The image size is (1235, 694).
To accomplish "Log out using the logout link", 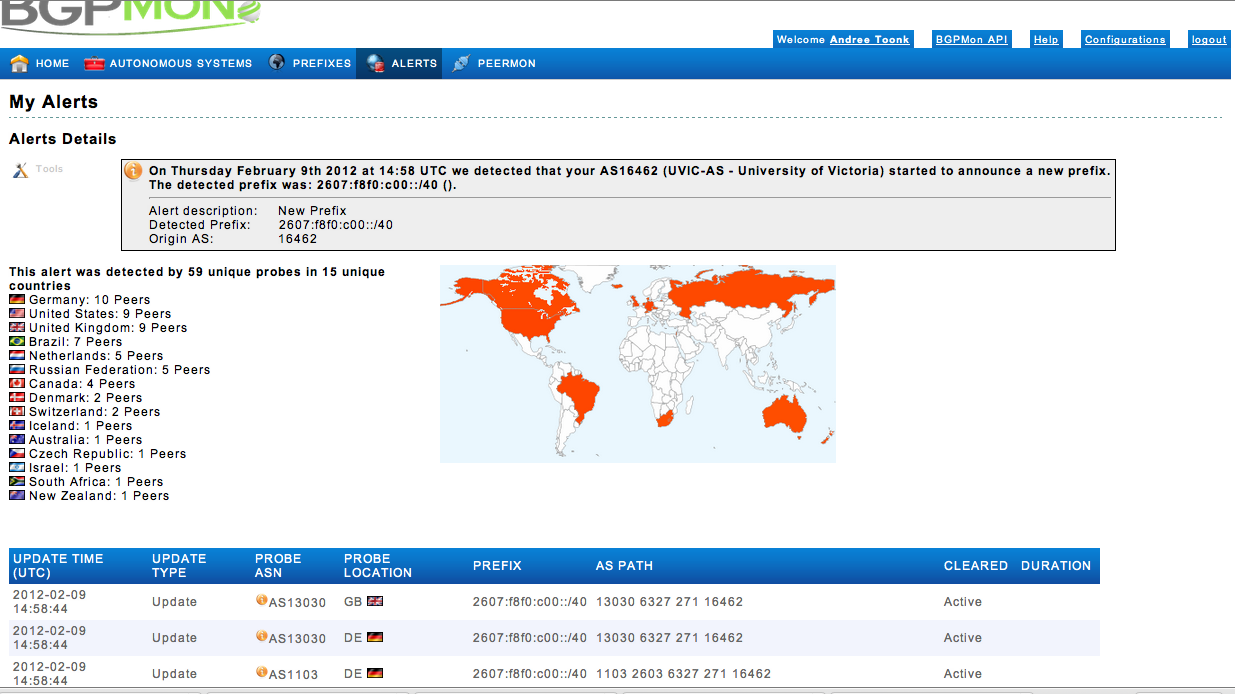I will (1208, 38).
